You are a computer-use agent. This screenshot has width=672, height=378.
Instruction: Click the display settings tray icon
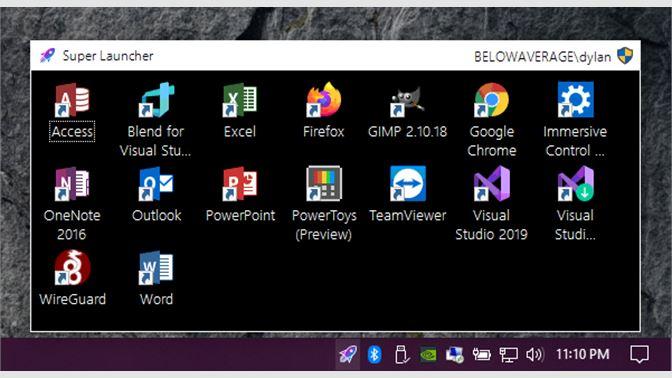[x=454, y=355]
